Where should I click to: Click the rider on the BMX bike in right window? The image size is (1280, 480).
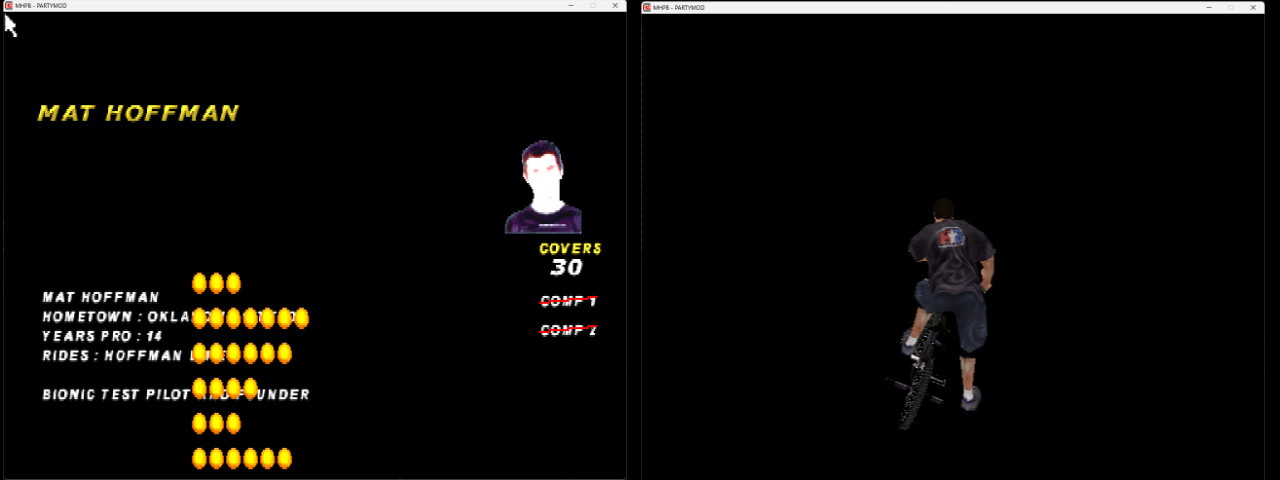(x=939, y=313)
